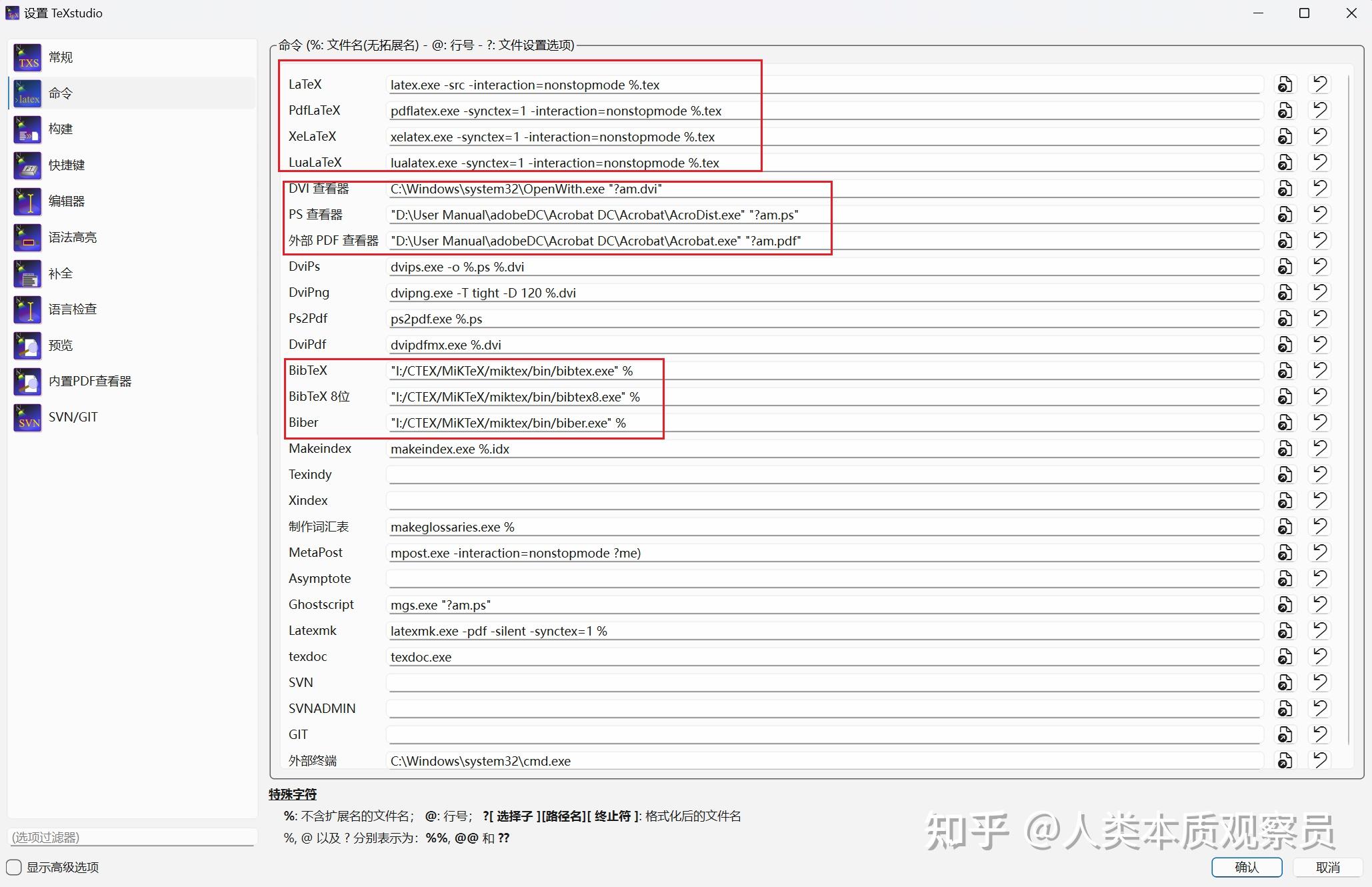This screenshot has height=887, width=1372.
Task: Open the 常规 settings section
Action: (x=61, y=57)
